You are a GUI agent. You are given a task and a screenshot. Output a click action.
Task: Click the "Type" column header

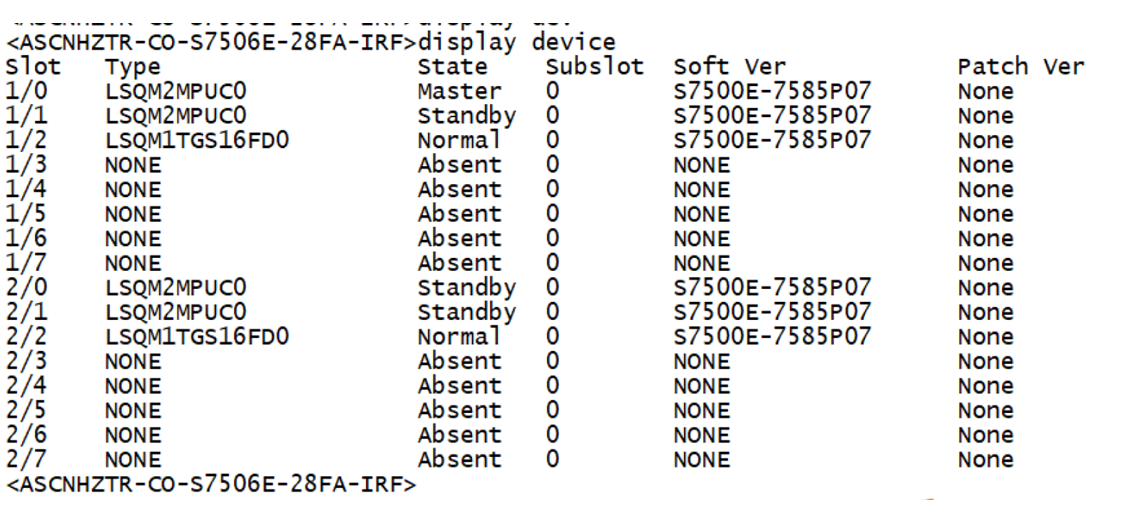[132, 68]
